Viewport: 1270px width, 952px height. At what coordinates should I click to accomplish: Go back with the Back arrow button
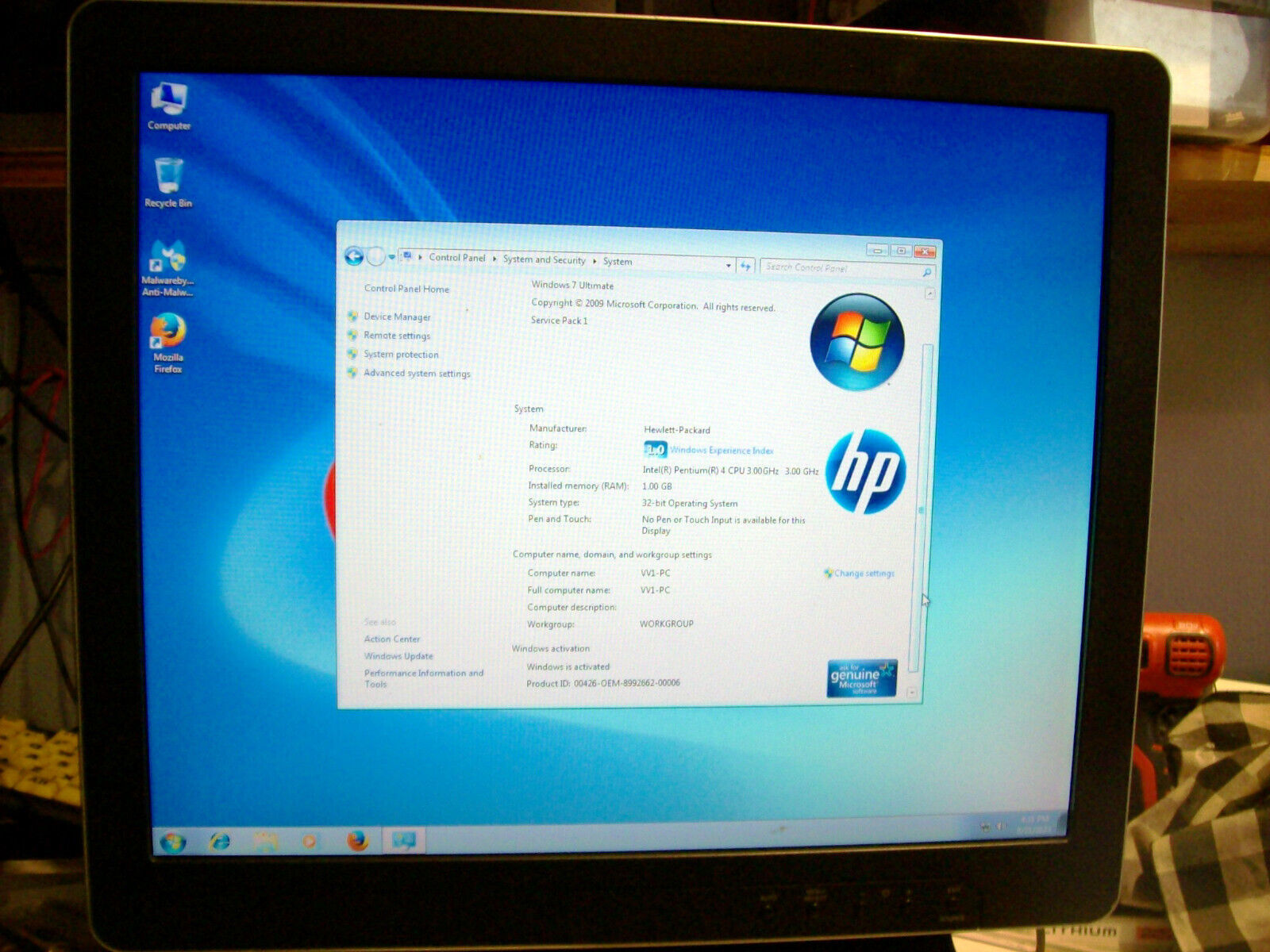354,256
